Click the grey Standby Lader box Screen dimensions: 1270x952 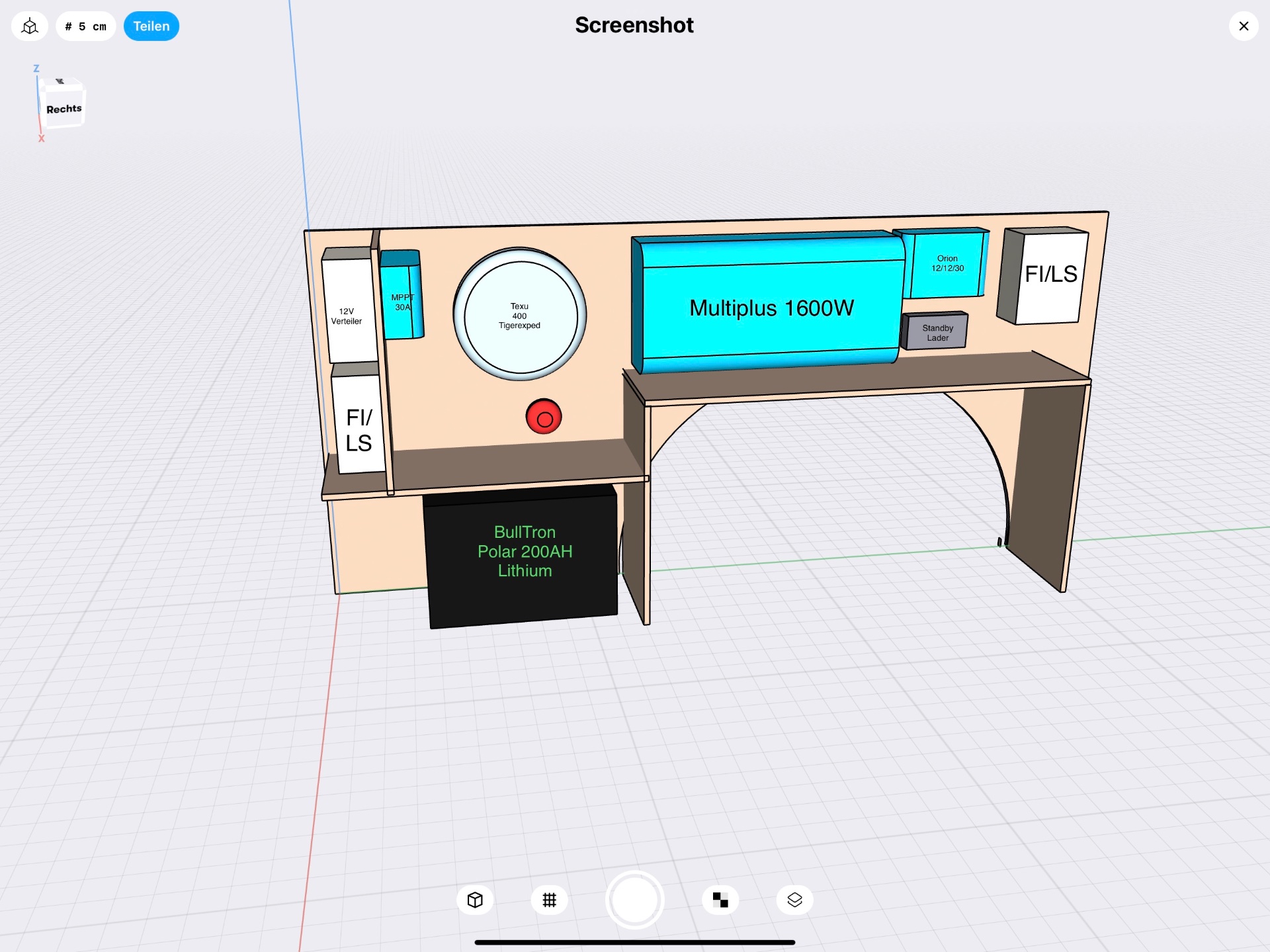[x=935, y=331]
